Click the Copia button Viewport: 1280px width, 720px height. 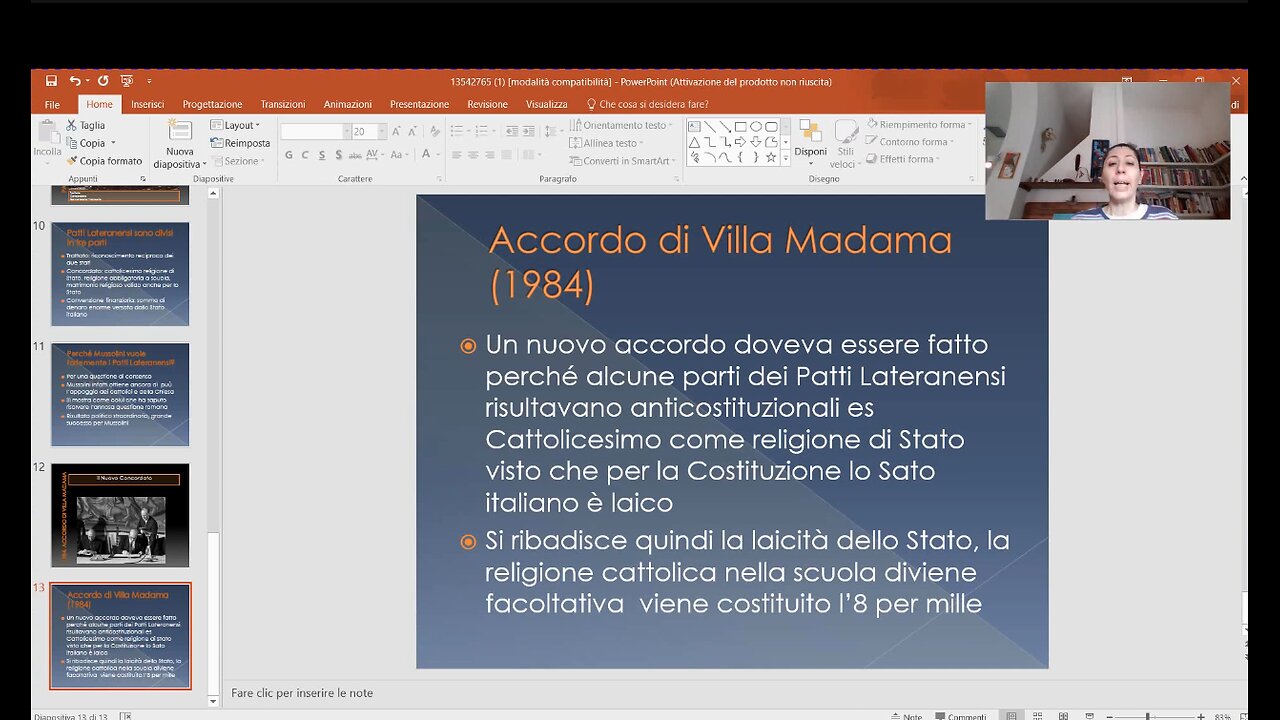point(86,143)
